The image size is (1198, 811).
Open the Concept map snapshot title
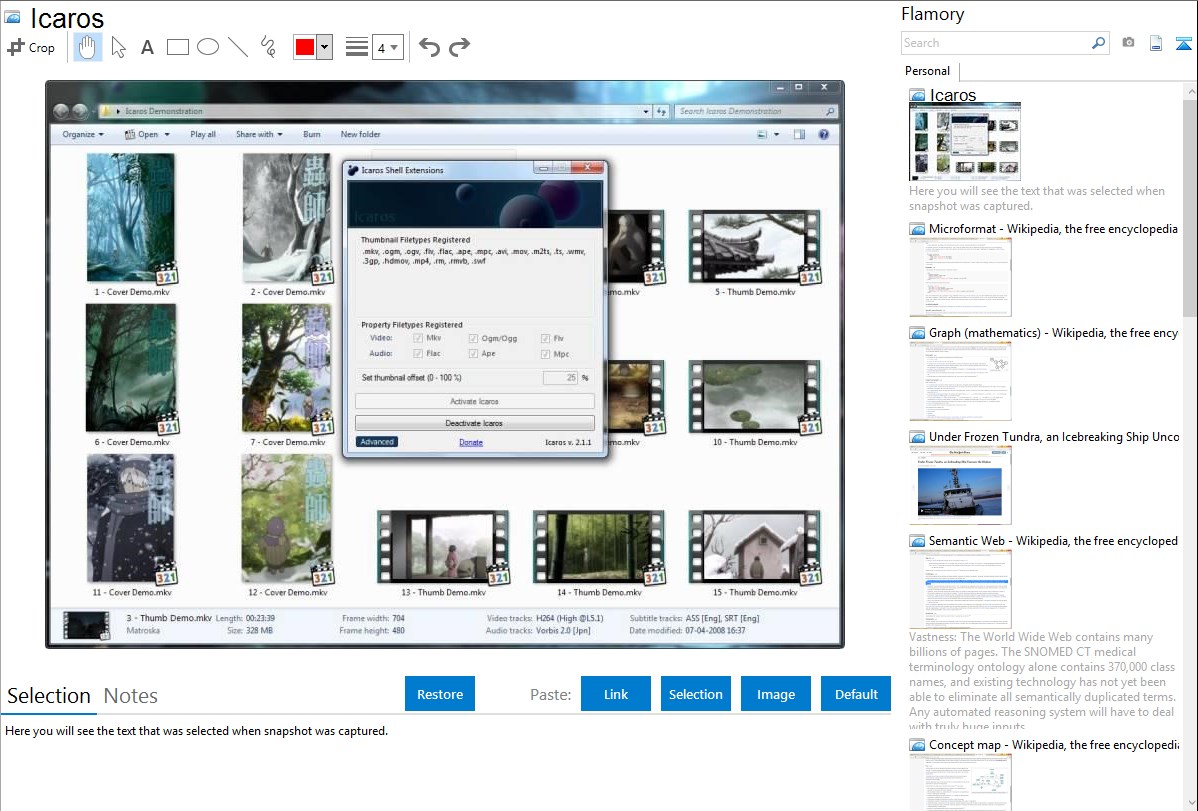coord(1054,744)
